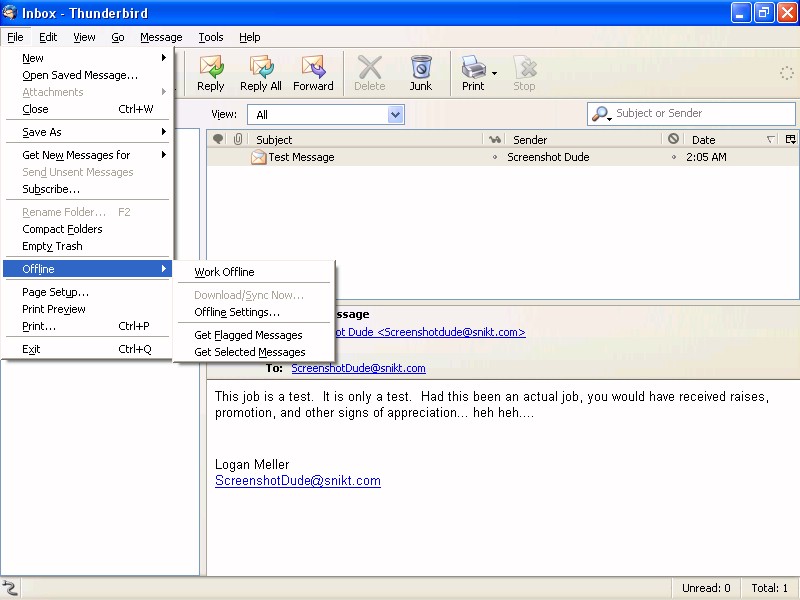Screen dimensions: 800x600
Task: Click Exit in the File menu
Action: click(88, 349)
